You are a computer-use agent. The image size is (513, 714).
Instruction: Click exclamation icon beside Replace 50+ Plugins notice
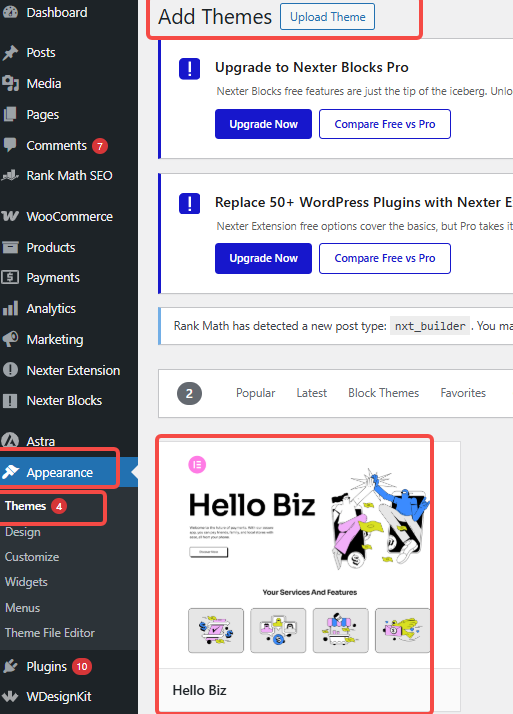click(x=189, y=203)
